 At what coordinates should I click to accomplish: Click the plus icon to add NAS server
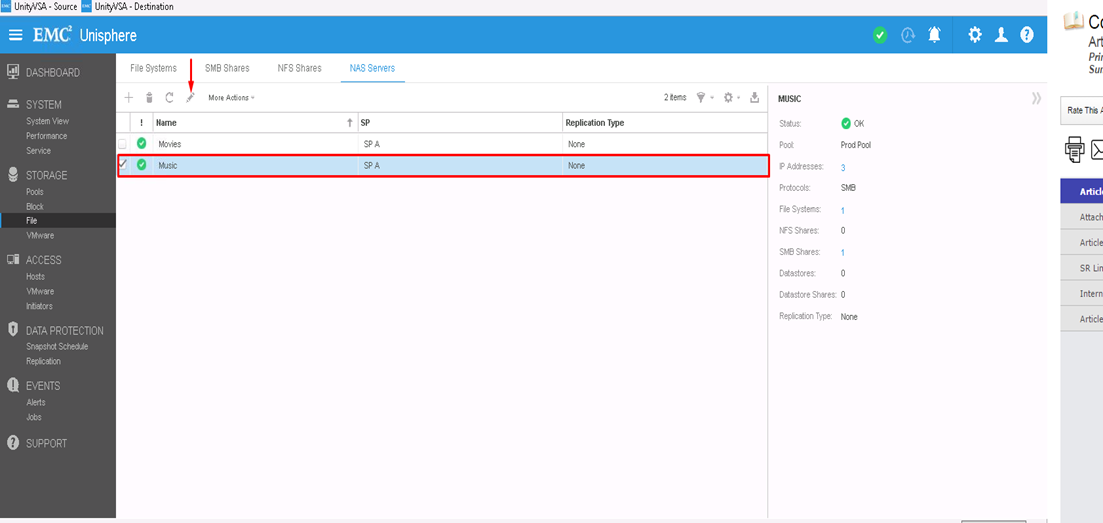click(128, 98)
